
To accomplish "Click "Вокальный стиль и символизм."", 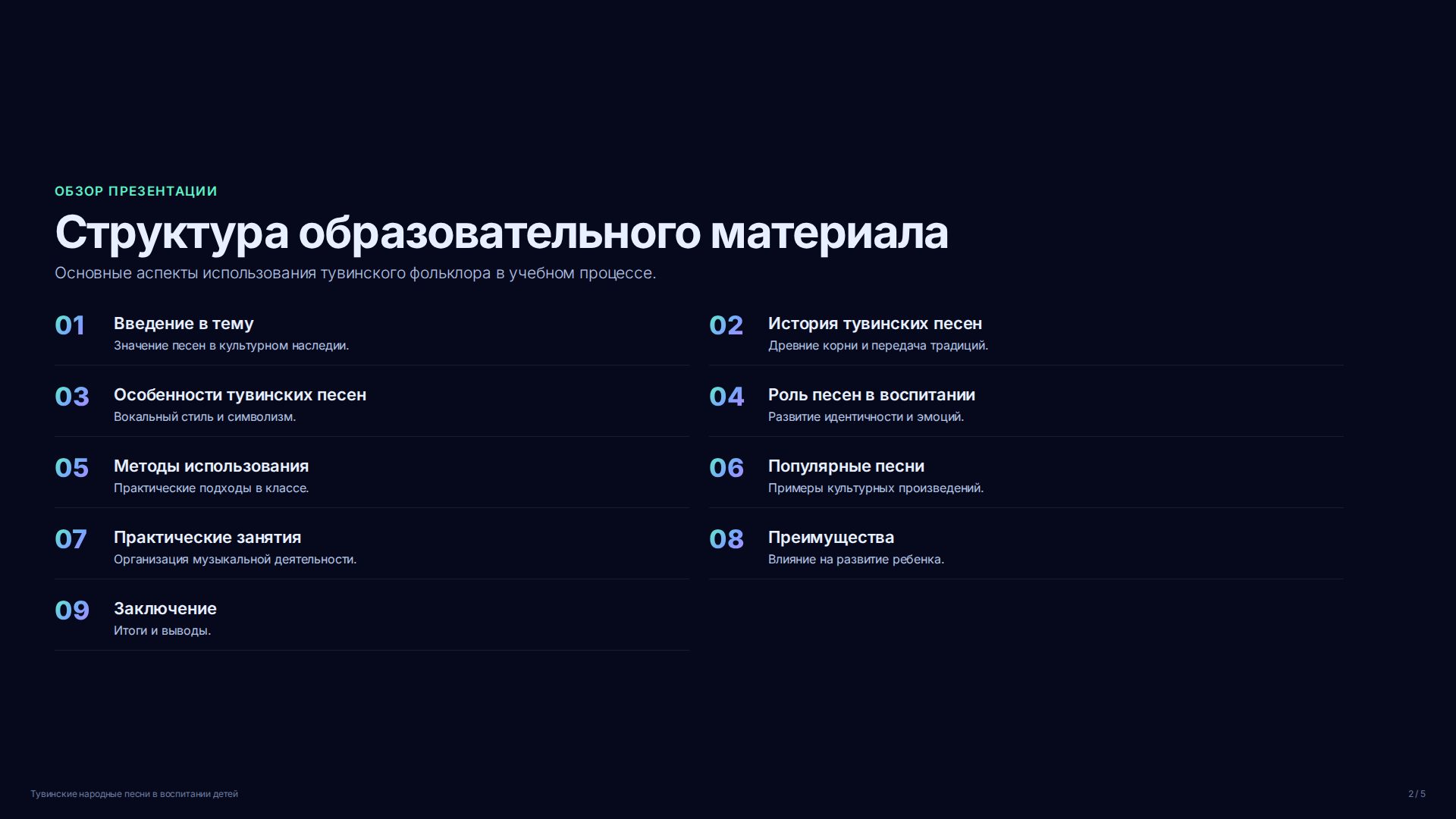I will click(205, 417).
